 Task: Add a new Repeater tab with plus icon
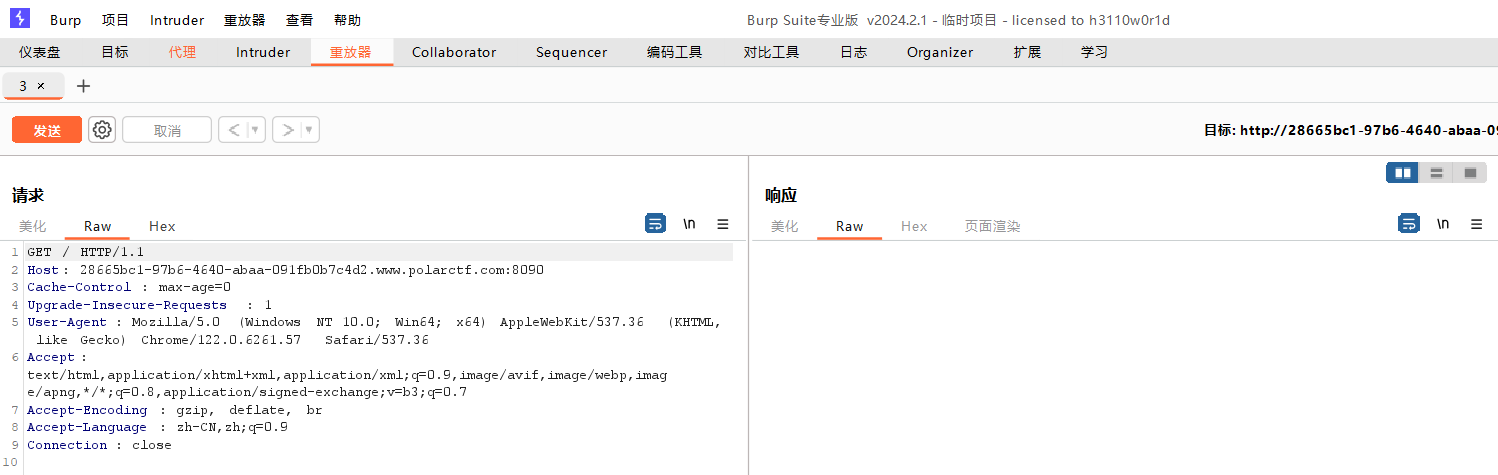pyautogui.click(x=83, y=86)
